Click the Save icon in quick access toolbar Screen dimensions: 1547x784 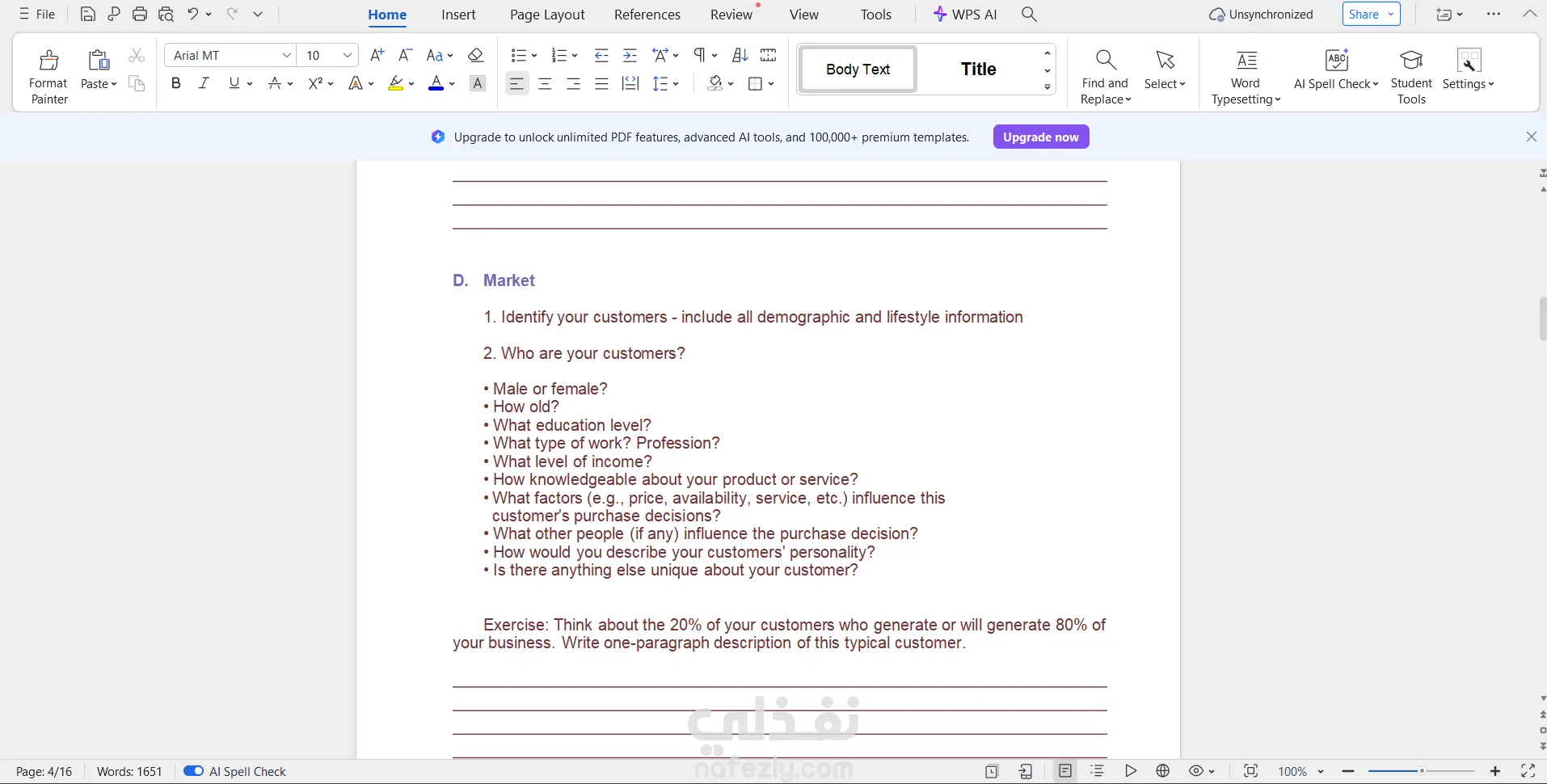click(x=88, y=15)
